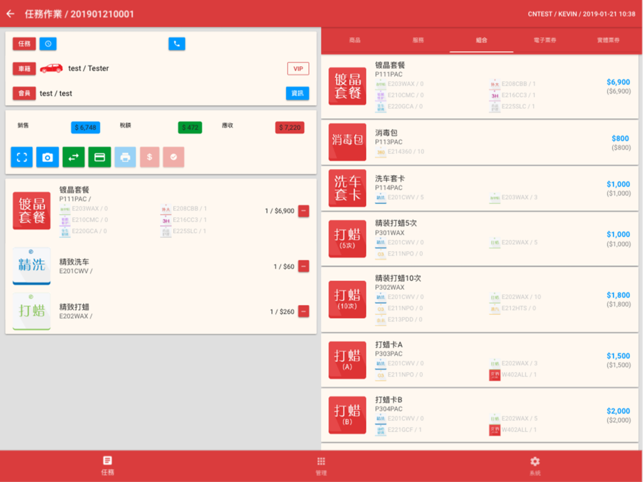Image resolution: width=643 pixels, height=482 pixels.
Task: Click the $6,900 price of 镀晶套餐
Action: [x=618, y=82]
